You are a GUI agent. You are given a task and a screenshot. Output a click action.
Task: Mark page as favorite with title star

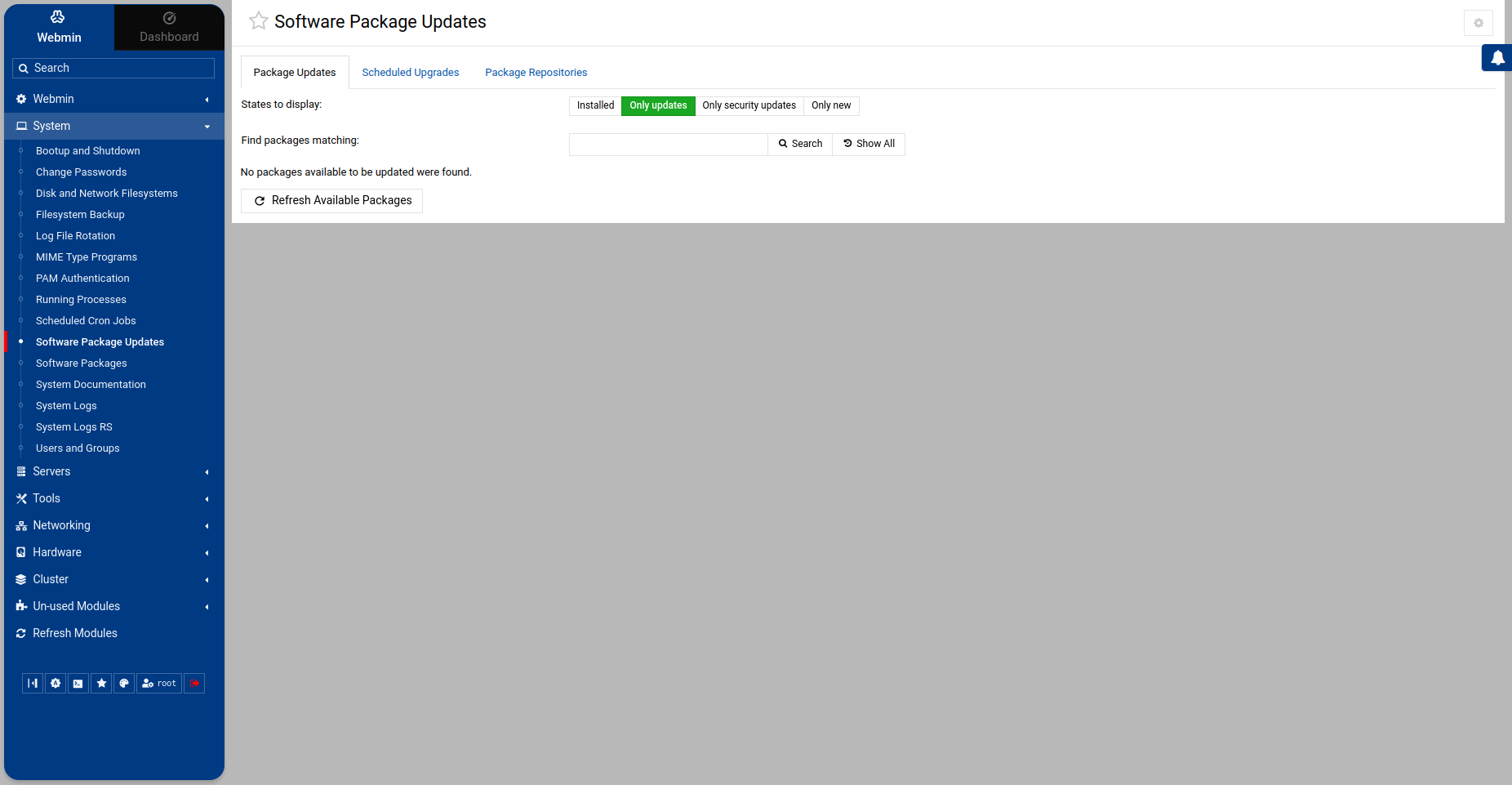[258, 21]
